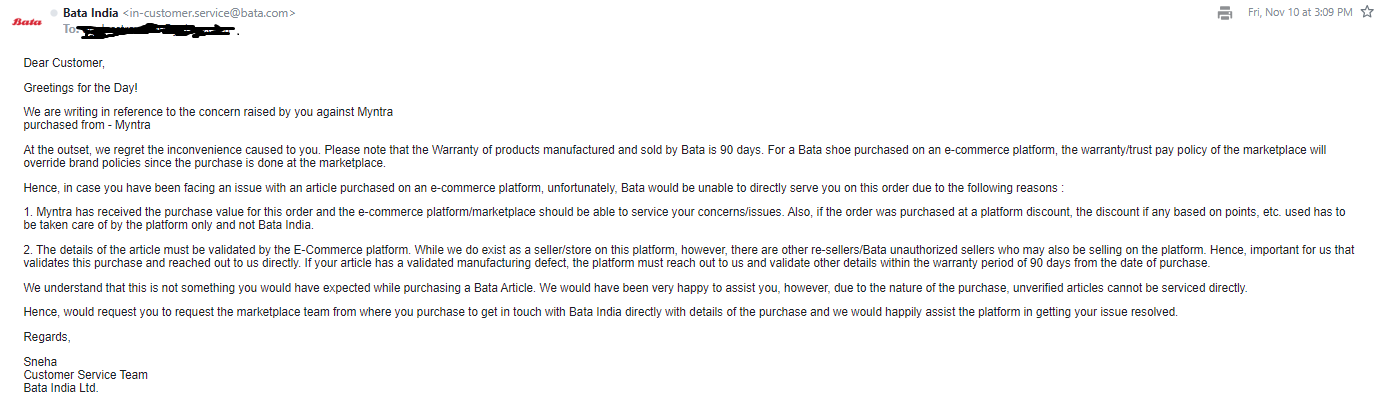Click numbered reason 2 about E-Commerce validation
The height and width of the screenshot is (406, 1378).
[x=689, y=256]
